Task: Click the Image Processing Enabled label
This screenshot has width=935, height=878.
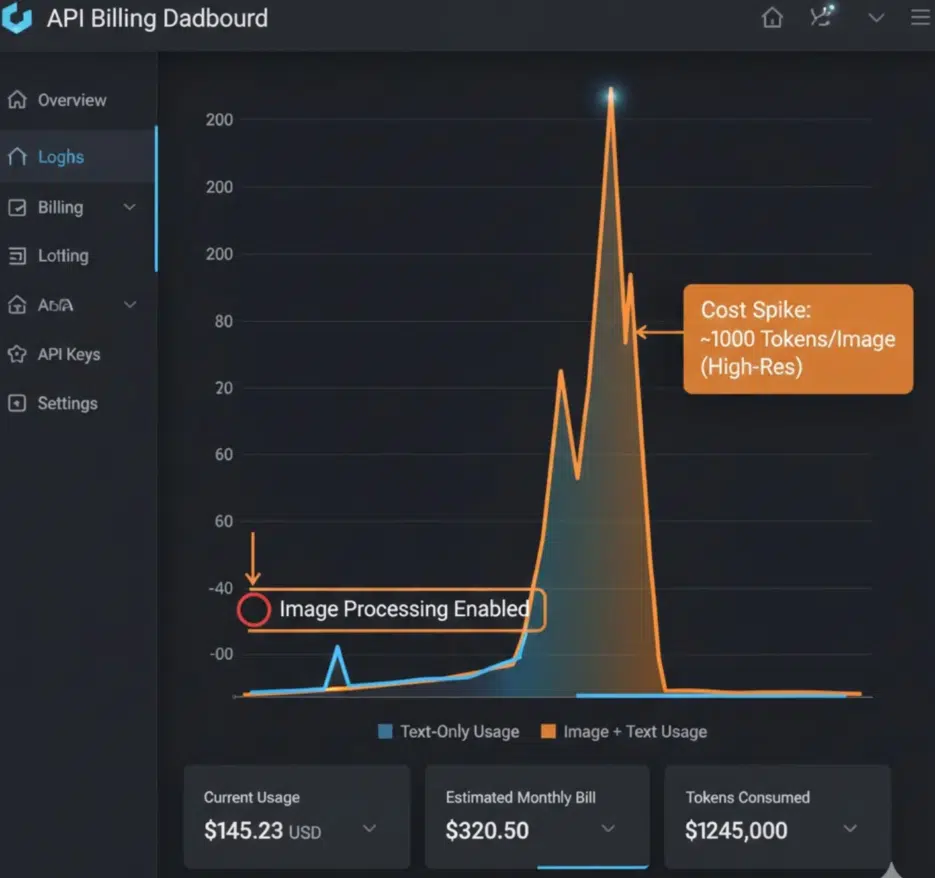Action: (x=403, y=609)
